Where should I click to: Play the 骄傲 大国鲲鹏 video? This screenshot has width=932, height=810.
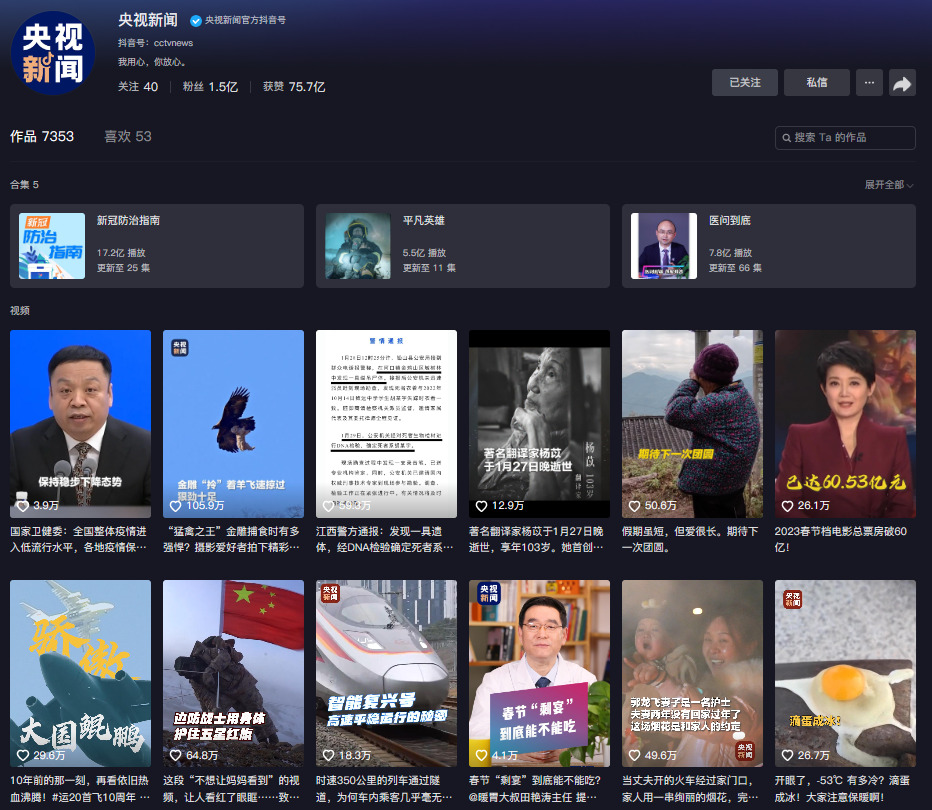80,673
